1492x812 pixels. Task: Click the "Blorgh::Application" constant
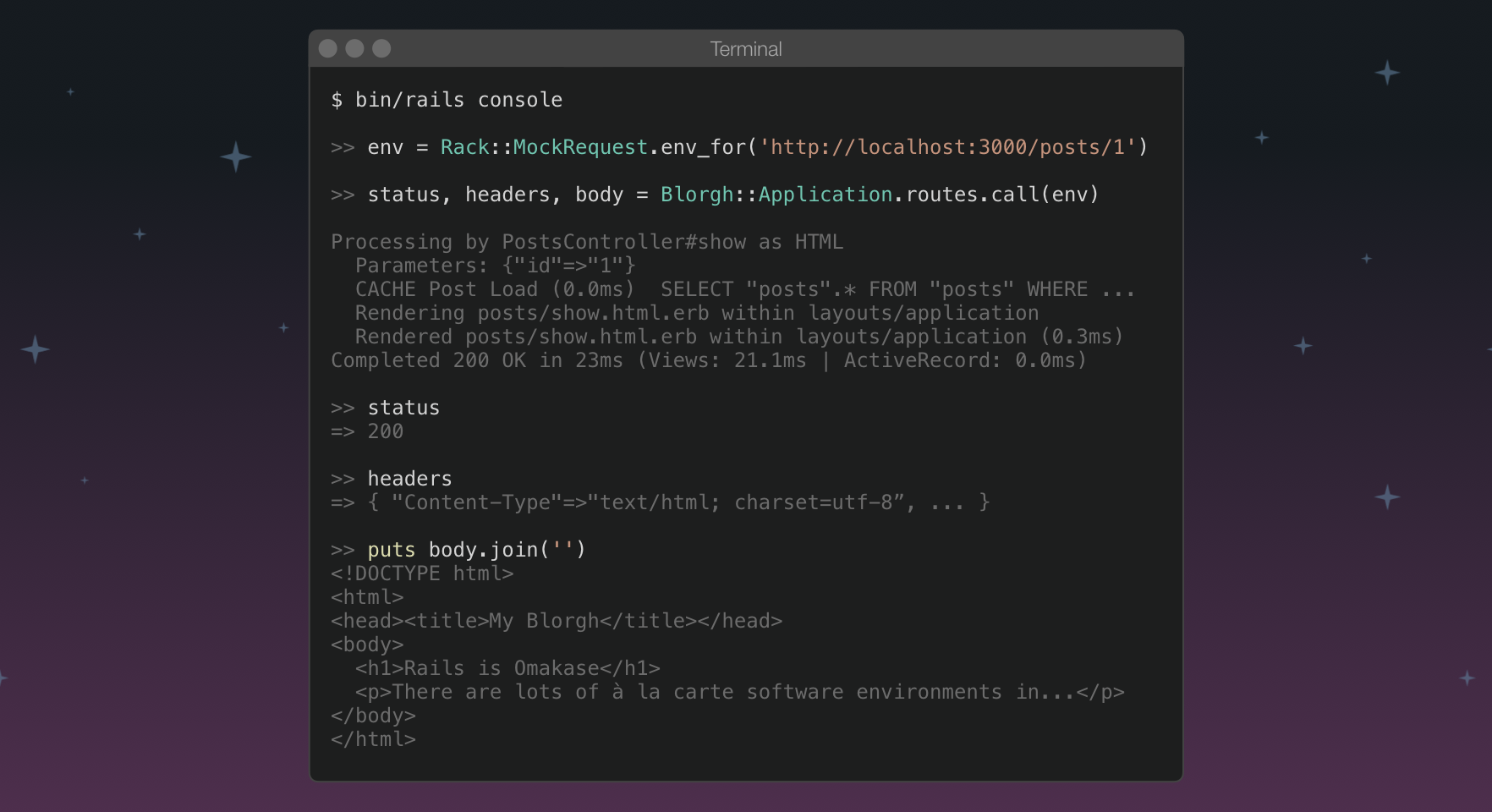tap(776, 195)
